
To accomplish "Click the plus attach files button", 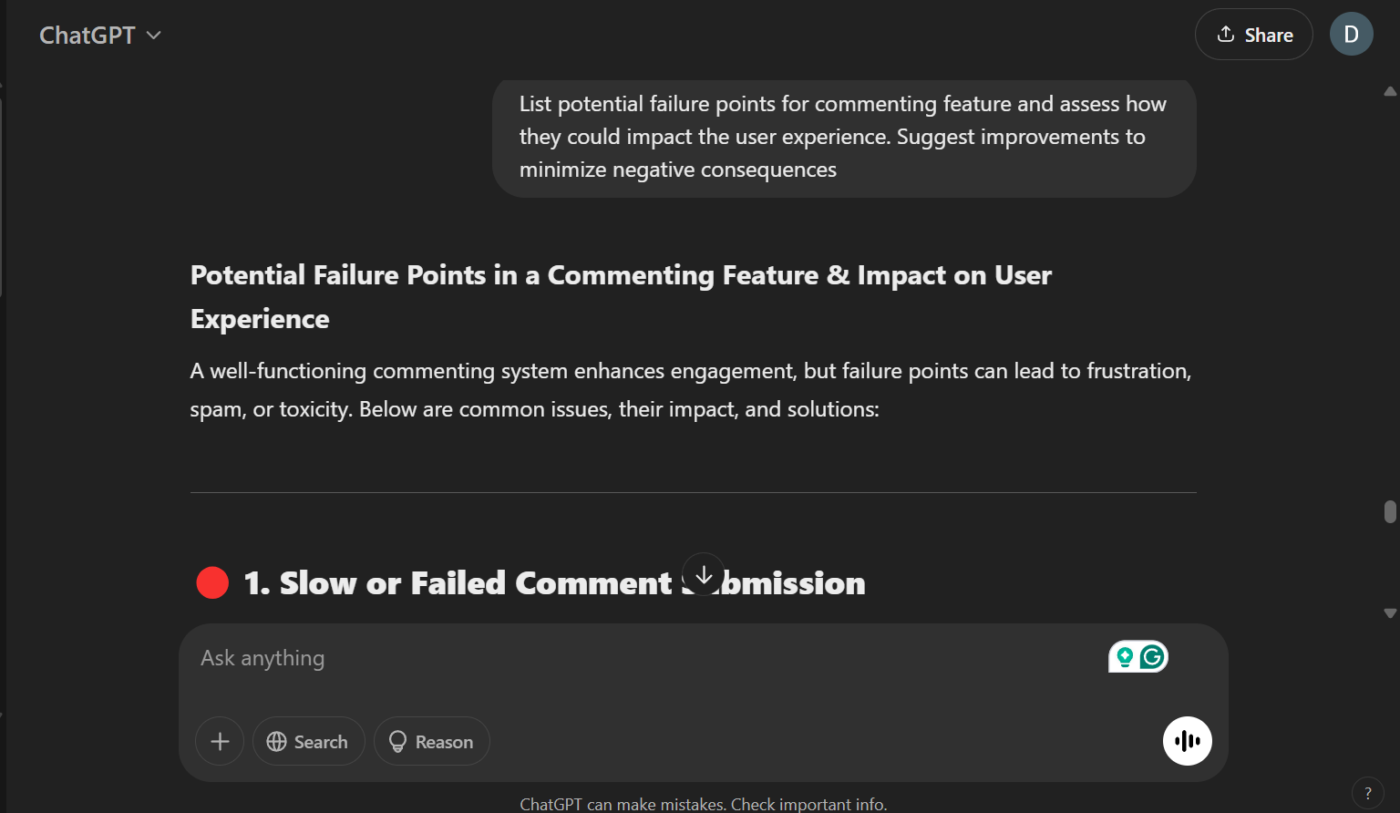I will [x=220, y=742].
